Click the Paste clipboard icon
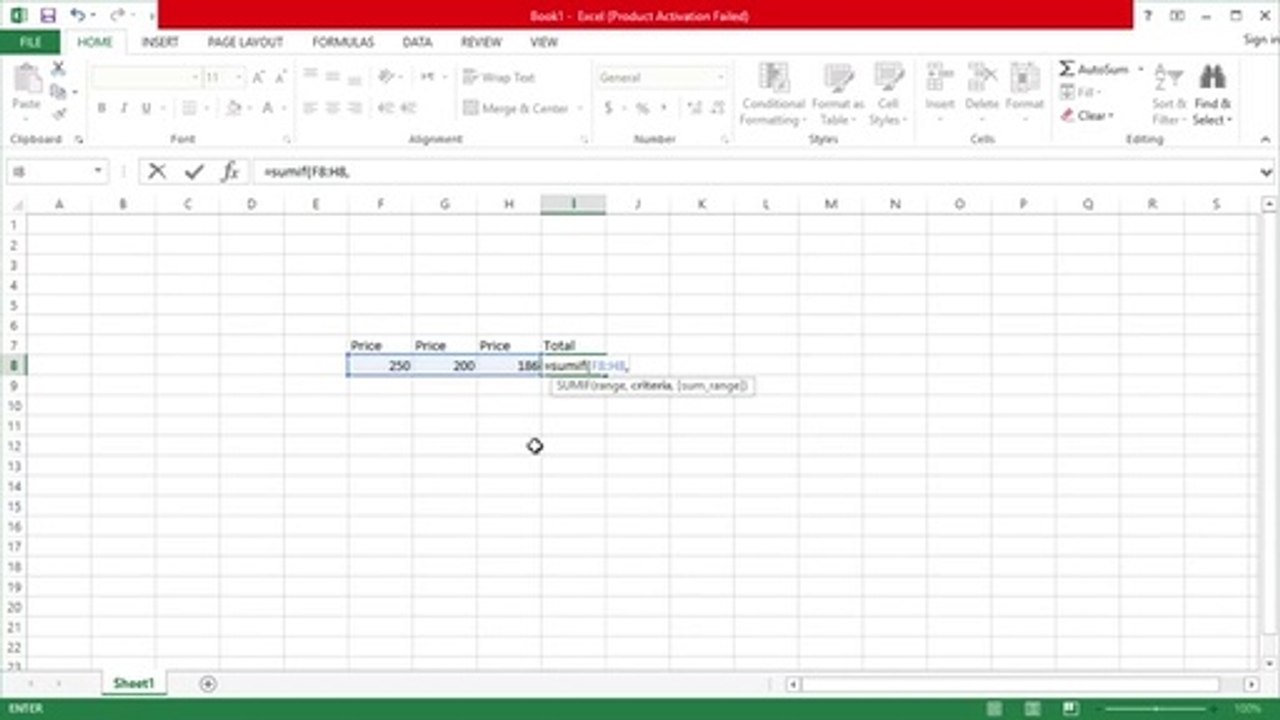 tap(27, 78)
